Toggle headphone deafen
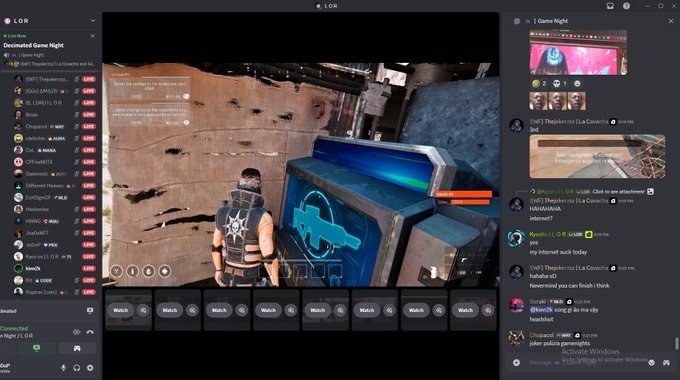 [x=76, y=368]
